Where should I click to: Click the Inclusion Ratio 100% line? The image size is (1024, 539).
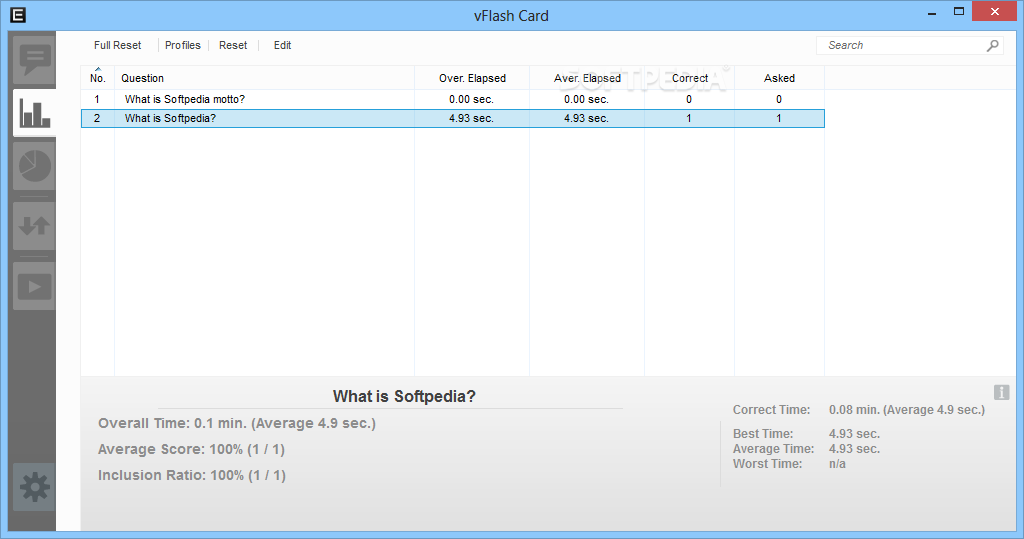point(192,476)
